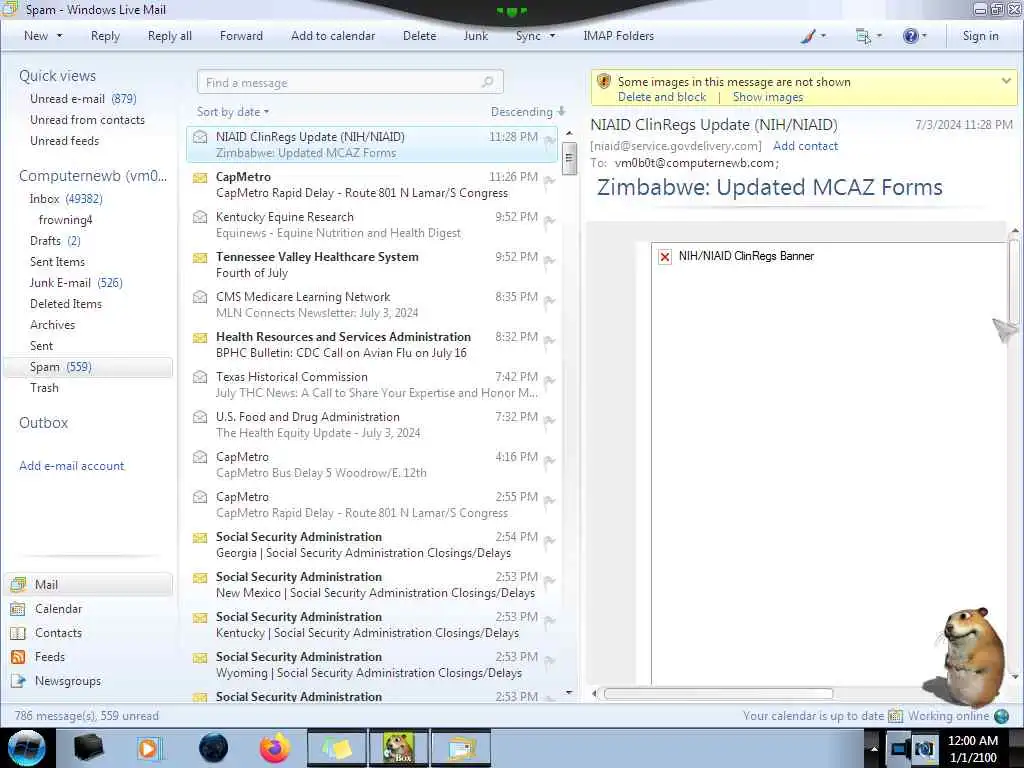This screenshot has height=768, width=1024.
Task: Open the dropdown arrow next to paintbrush icon
Action: (823, 36)
